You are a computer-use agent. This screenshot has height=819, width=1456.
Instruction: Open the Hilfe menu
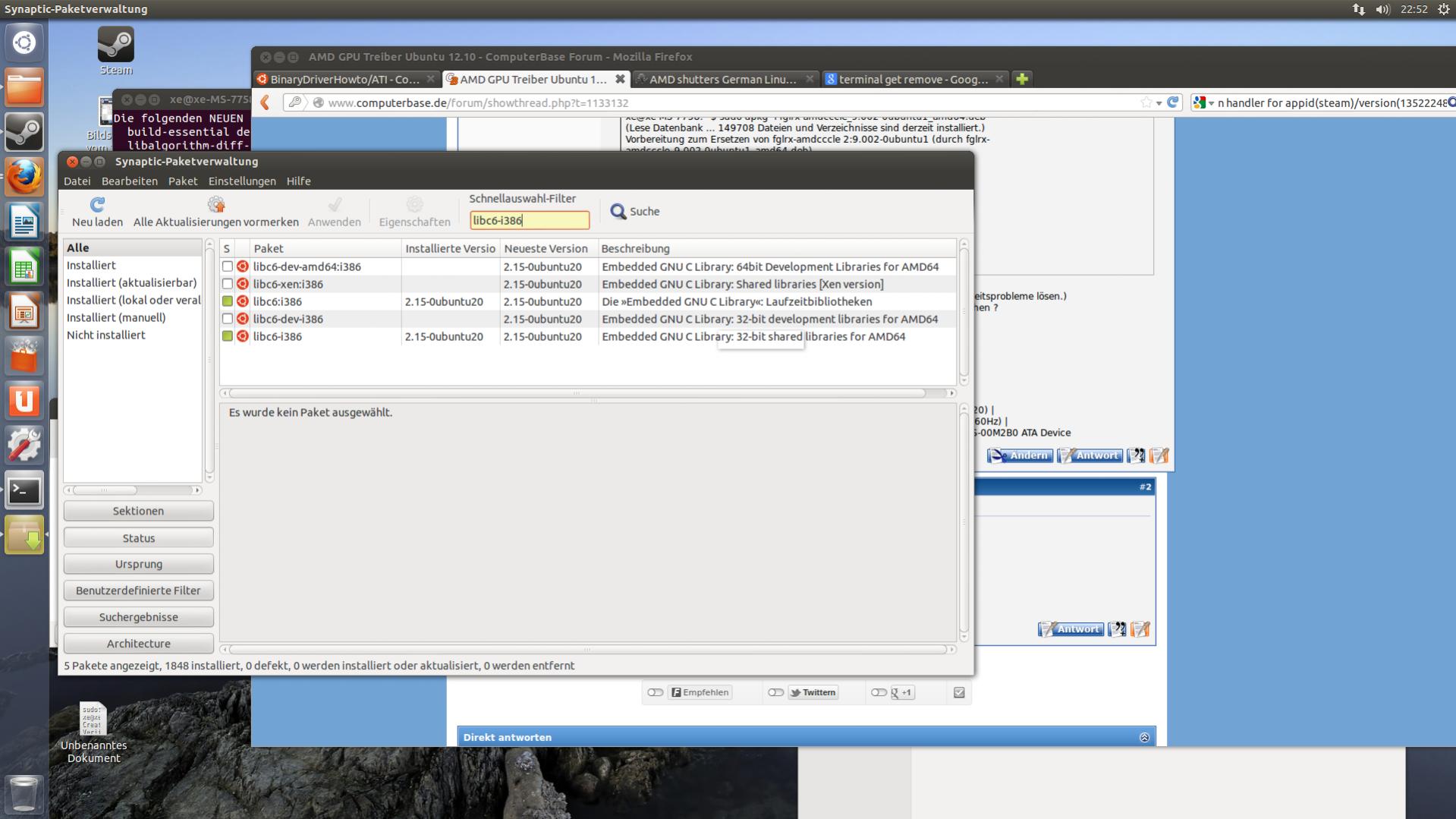click(x=298, y=181)
